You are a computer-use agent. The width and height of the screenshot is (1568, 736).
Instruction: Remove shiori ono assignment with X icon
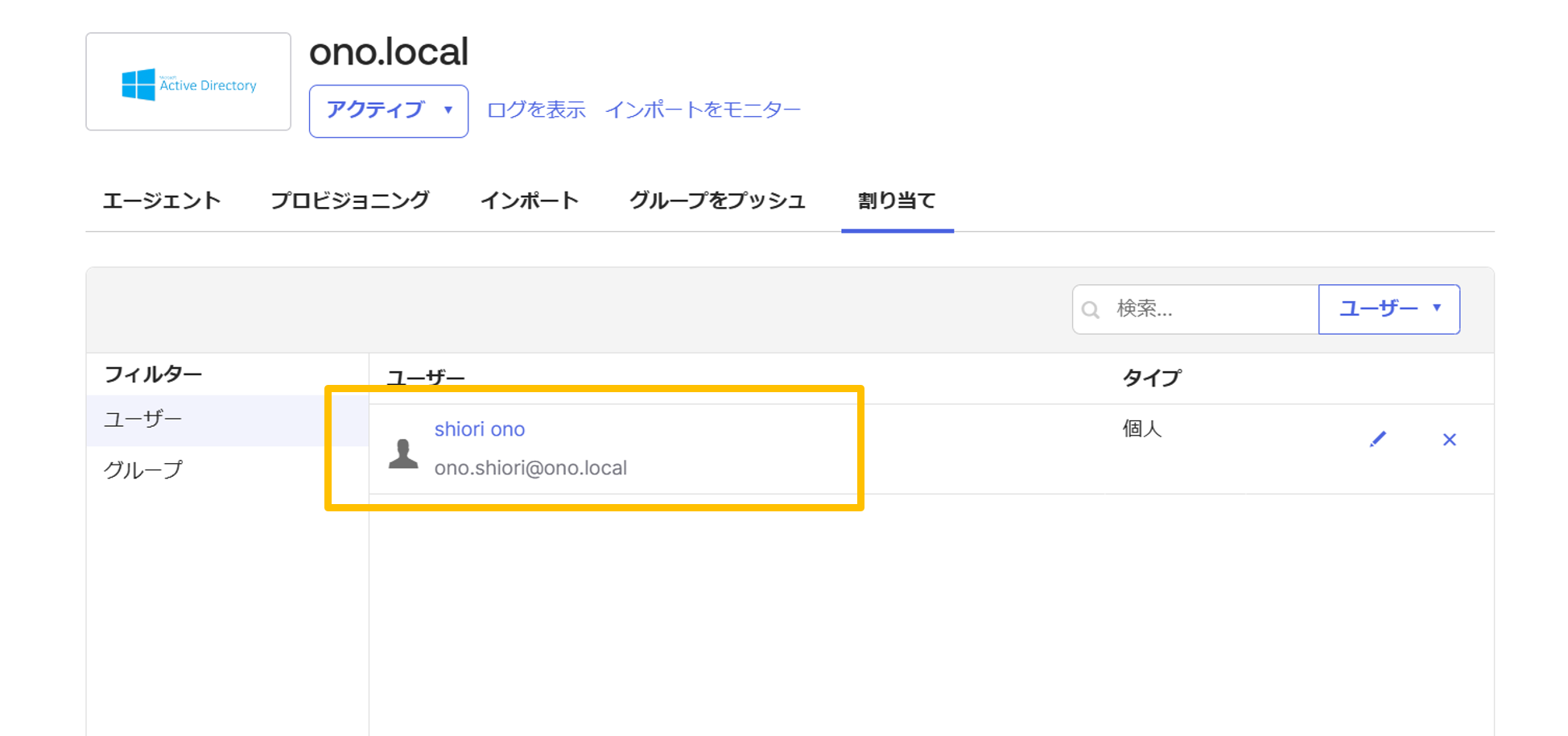(1449, 440)
